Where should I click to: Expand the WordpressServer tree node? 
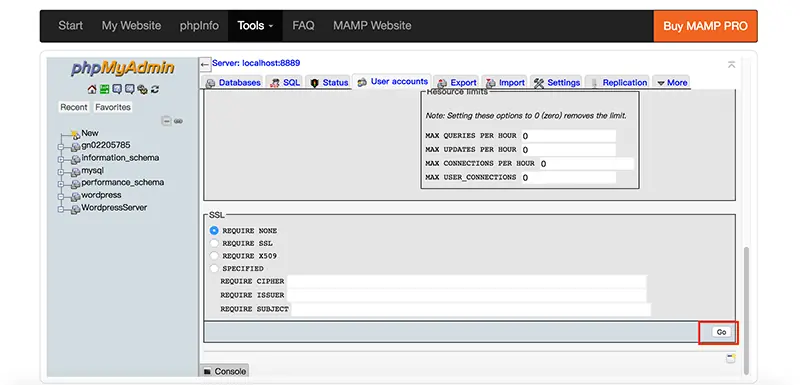coord(61,209)
